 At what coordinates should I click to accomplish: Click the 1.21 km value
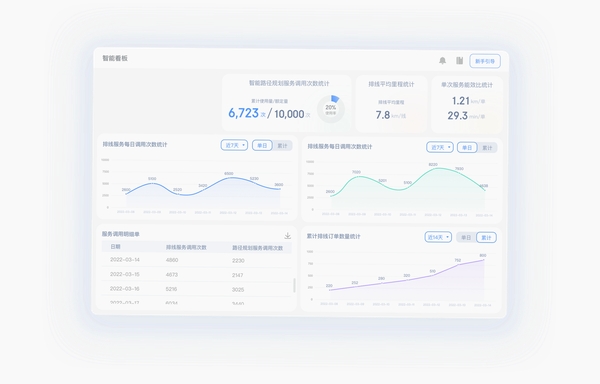461,101
